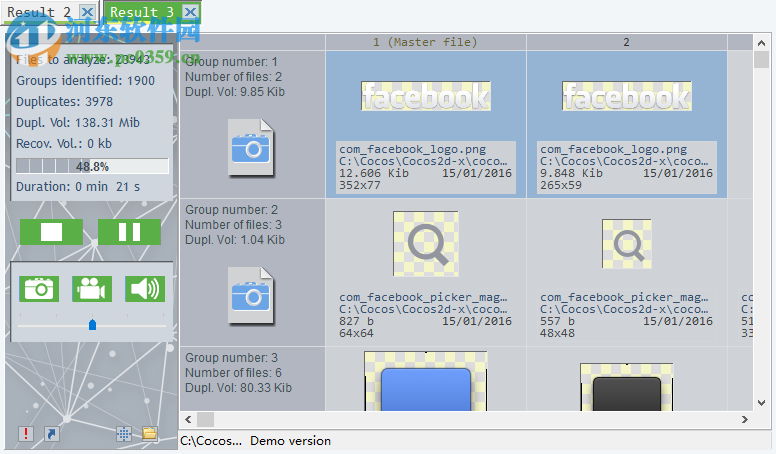The image size is (776, 454).
Task: Adjust the similarity slider handle
Action: [92, 325]
